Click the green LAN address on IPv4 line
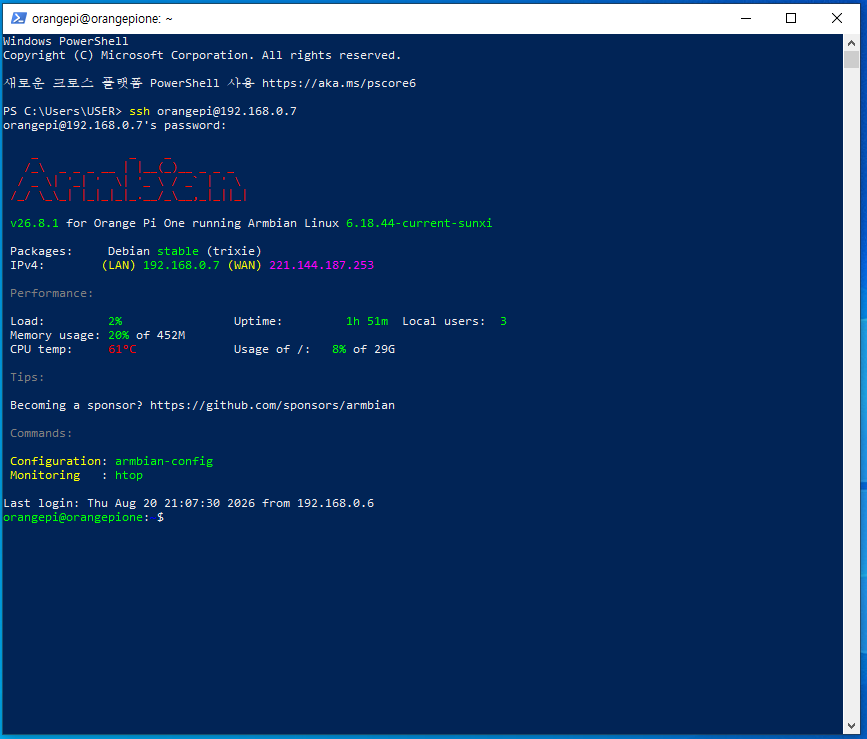Screen dimensions: 867x739 [x=181, y=265]
